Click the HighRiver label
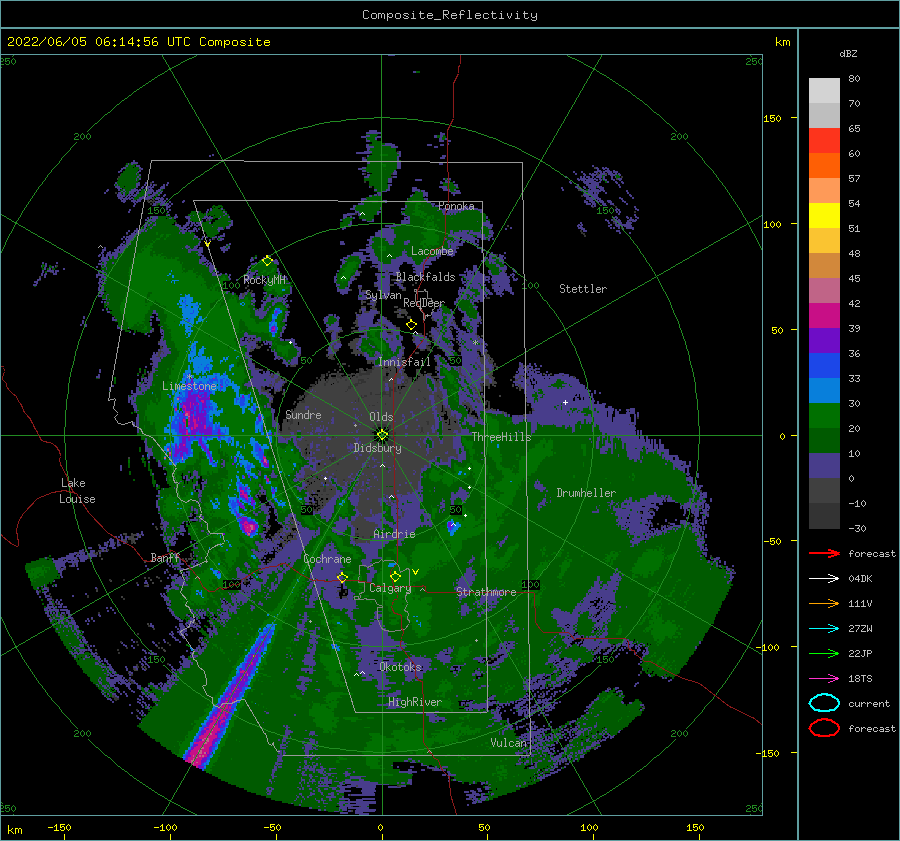This screenshot has height=841, width=900. point(415,702)
